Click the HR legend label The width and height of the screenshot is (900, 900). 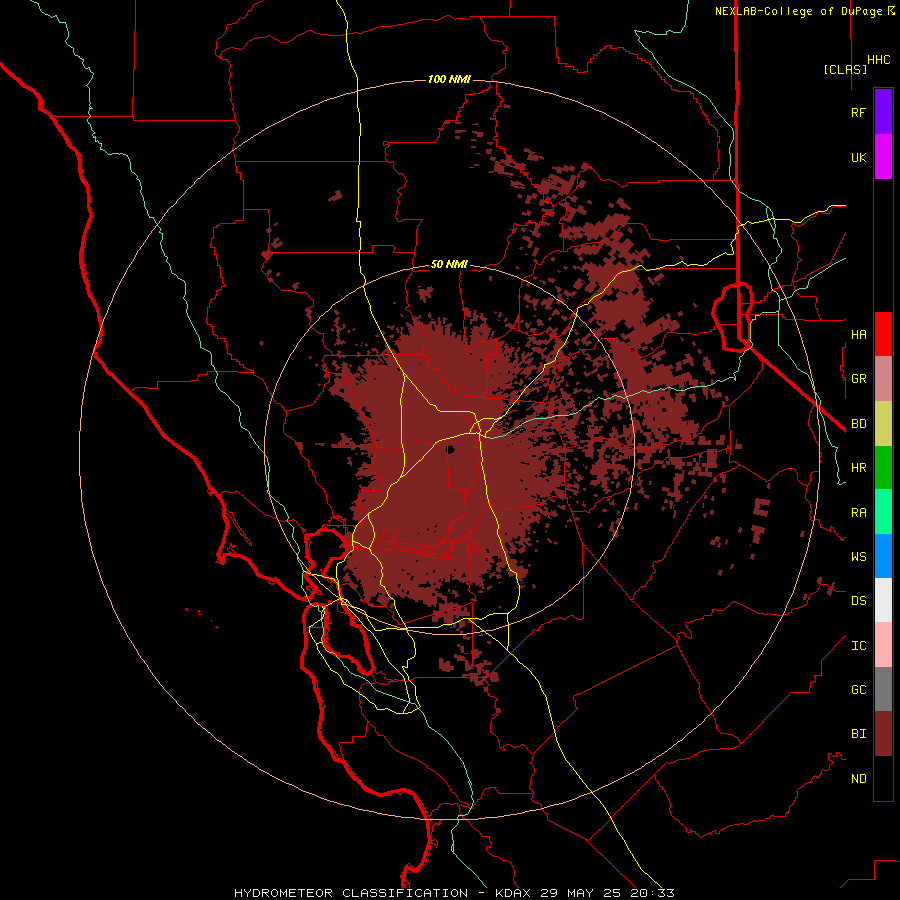858,468
